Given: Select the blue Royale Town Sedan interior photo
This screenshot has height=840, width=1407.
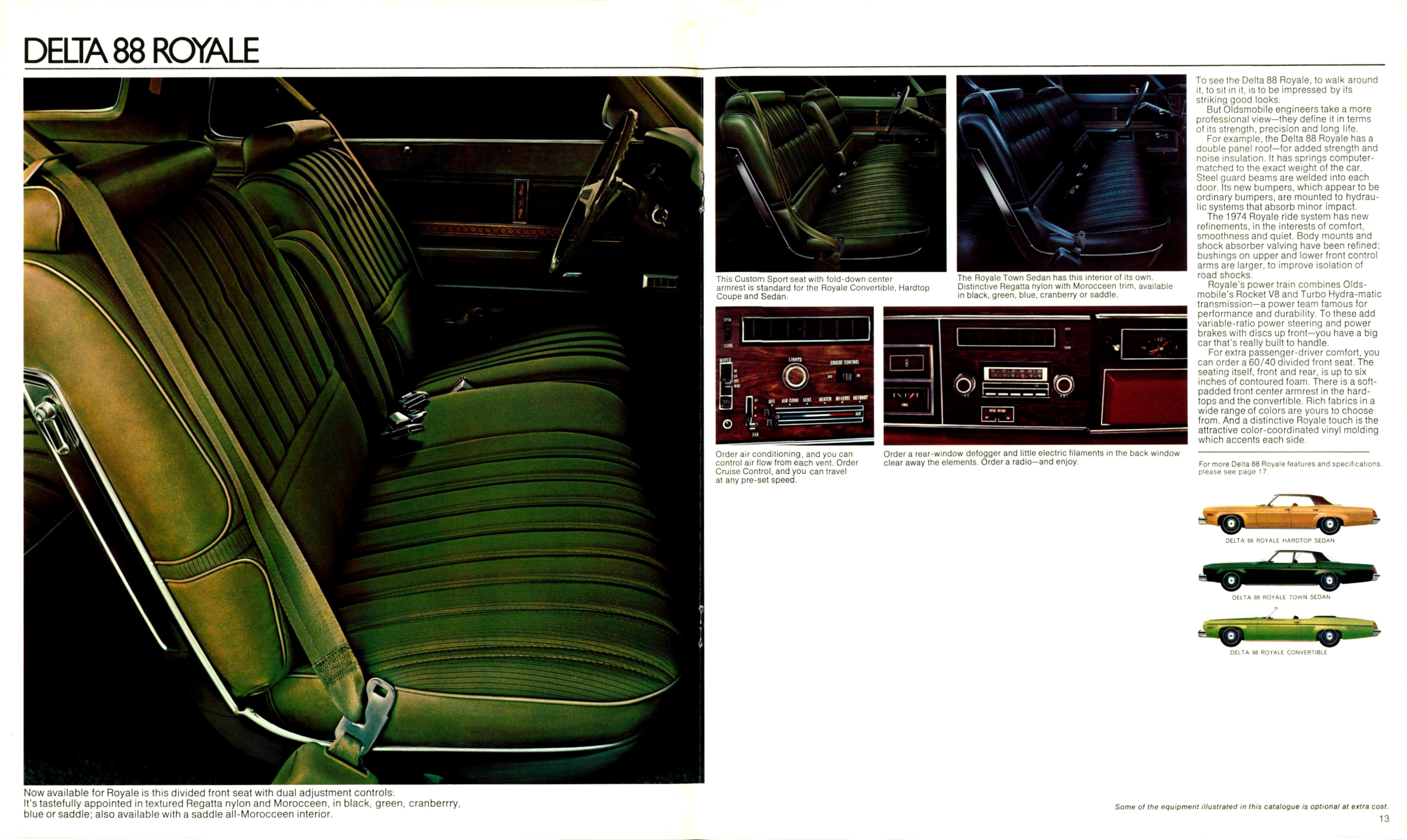Looking at the screenshot, I should coord(1071,173).
